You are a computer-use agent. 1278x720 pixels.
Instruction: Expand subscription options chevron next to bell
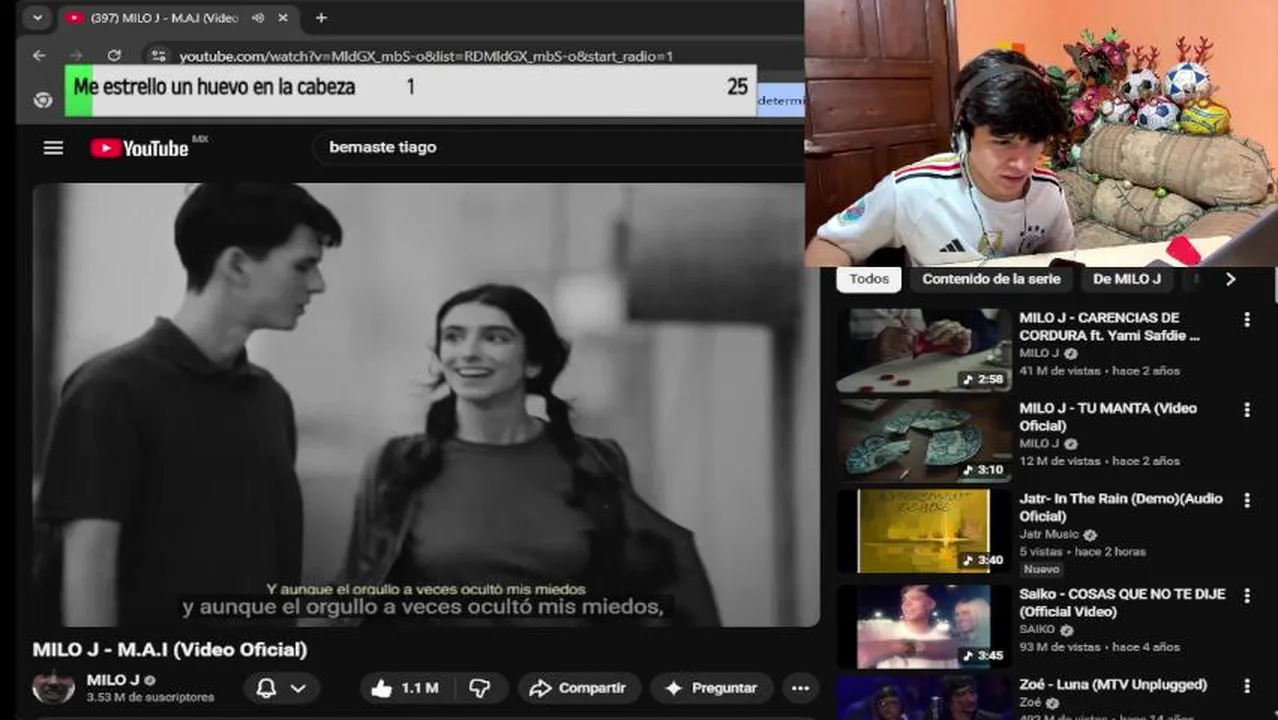pyautogui.click(x=298, y=688)
